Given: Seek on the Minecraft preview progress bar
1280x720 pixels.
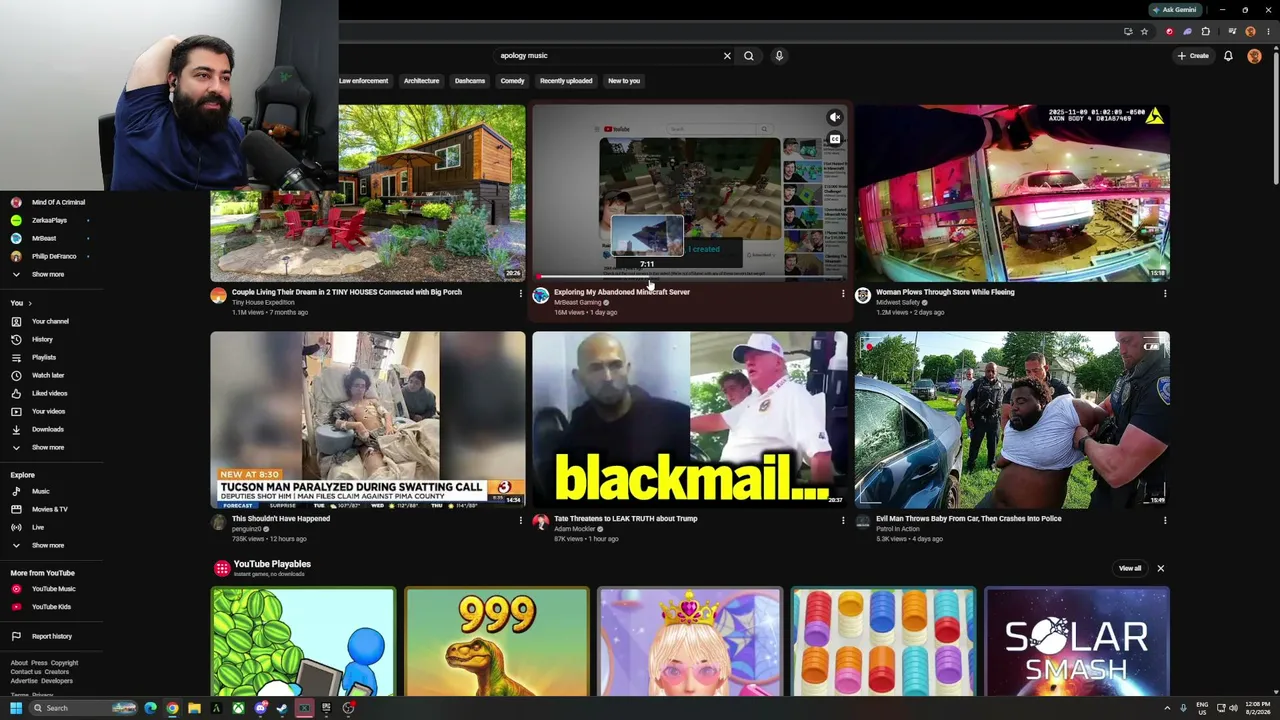Looking at the screenshot, I should click(x=690, y=276).
